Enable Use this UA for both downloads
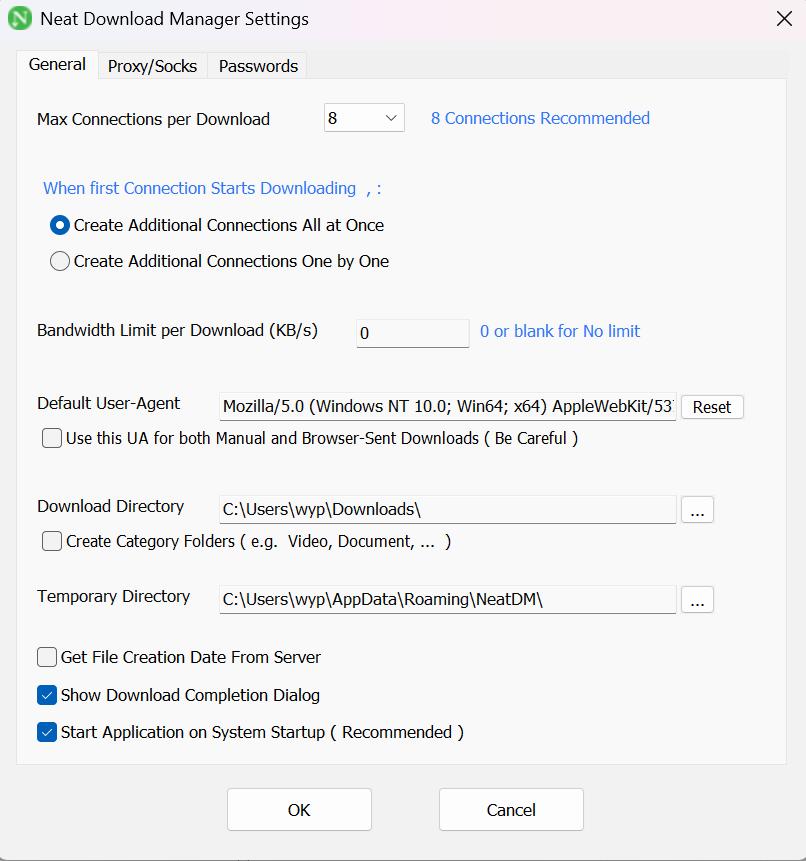The height and width of the screenshot is (861, 806). pos(52,438)
